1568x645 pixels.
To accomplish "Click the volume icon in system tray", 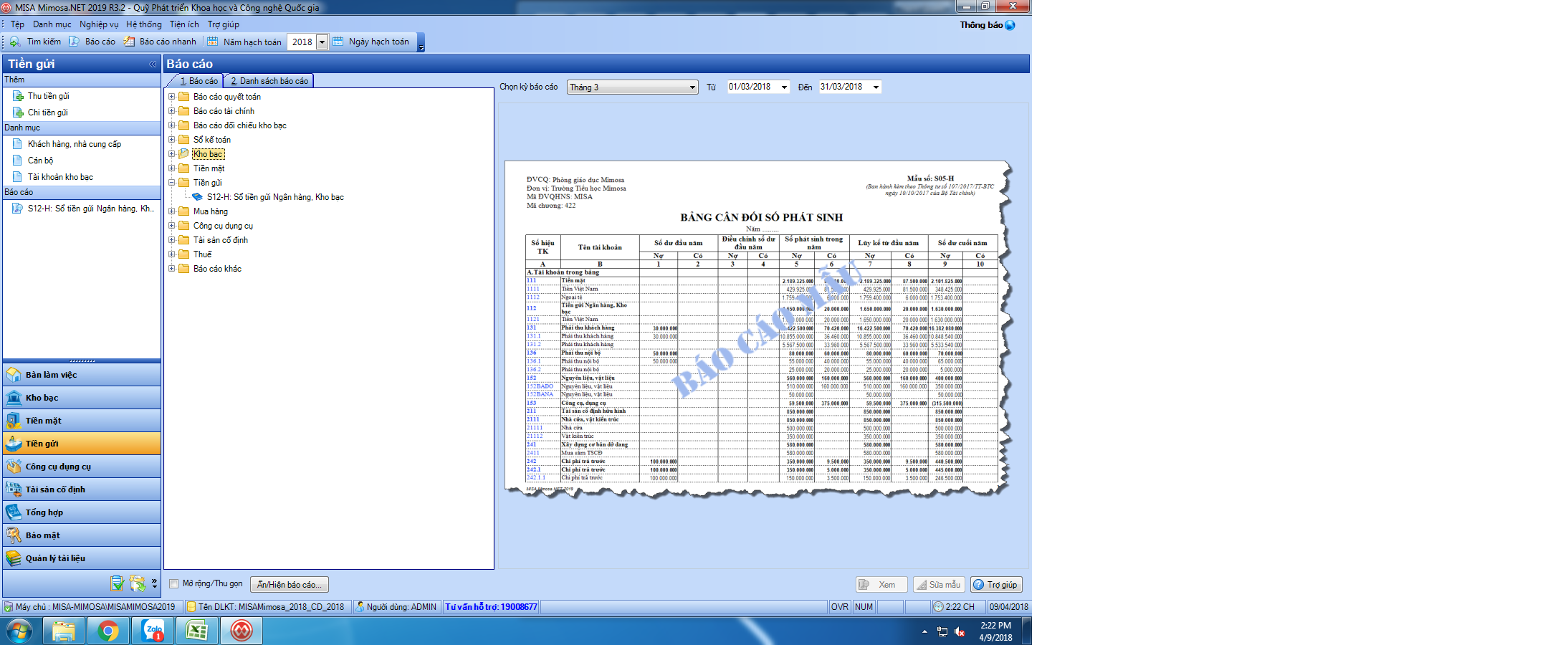I will pos(960,631).
